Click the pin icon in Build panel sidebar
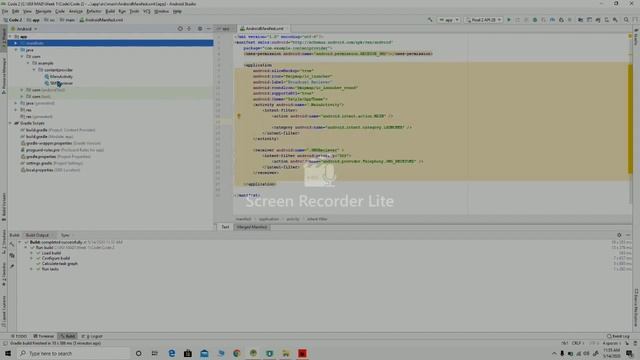Image resolution: width=640 pixels, height=360 pixels. click(x=12, y=266)
